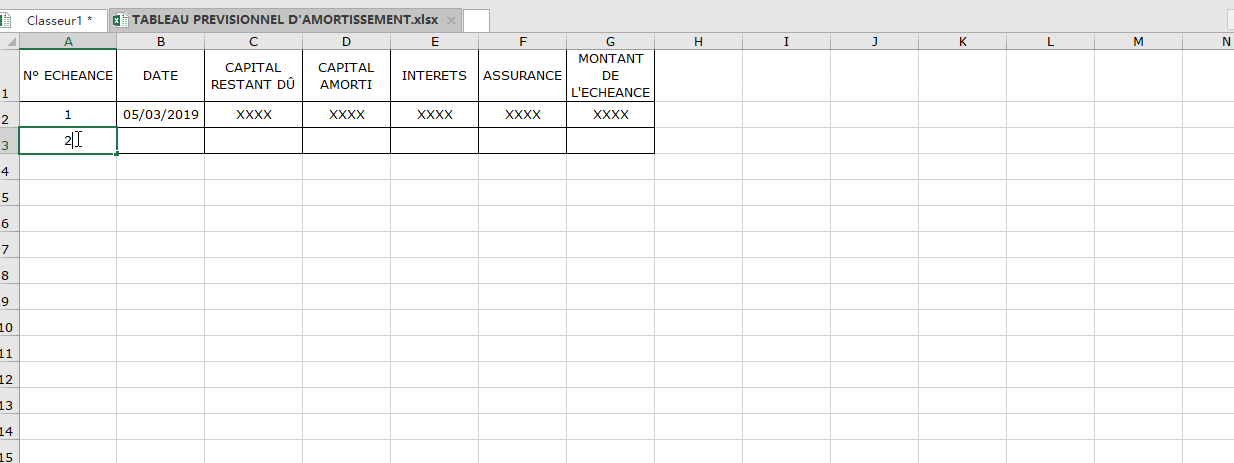The height and width of the screenshot is (463, 1234).
Task: Click the XXXX cell under INTERETS
Action: click(434, 115)
